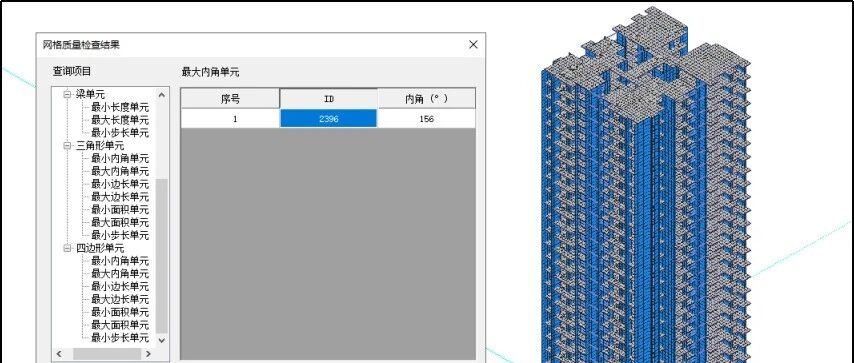Screen dimensions: 854x363
Task: Select 最大面积单元 under 四边形单元
Action: pos(120,325)
